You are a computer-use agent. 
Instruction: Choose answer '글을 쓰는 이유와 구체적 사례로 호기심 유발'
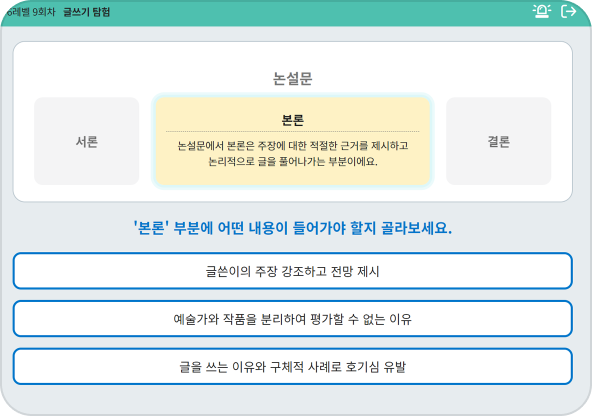293,367
